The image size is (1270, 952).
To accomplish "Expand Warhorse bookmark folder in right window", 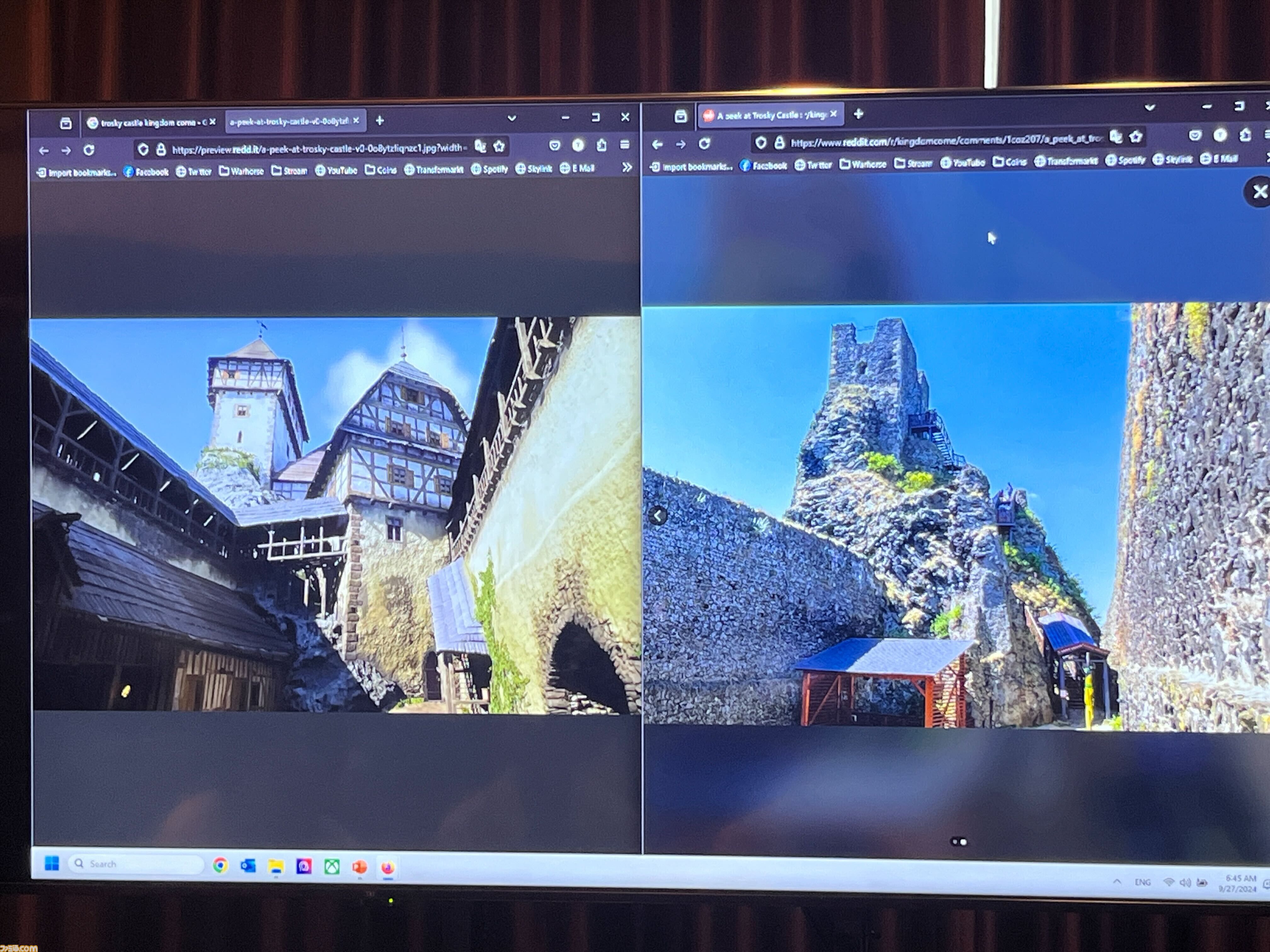I will [863, 164].
